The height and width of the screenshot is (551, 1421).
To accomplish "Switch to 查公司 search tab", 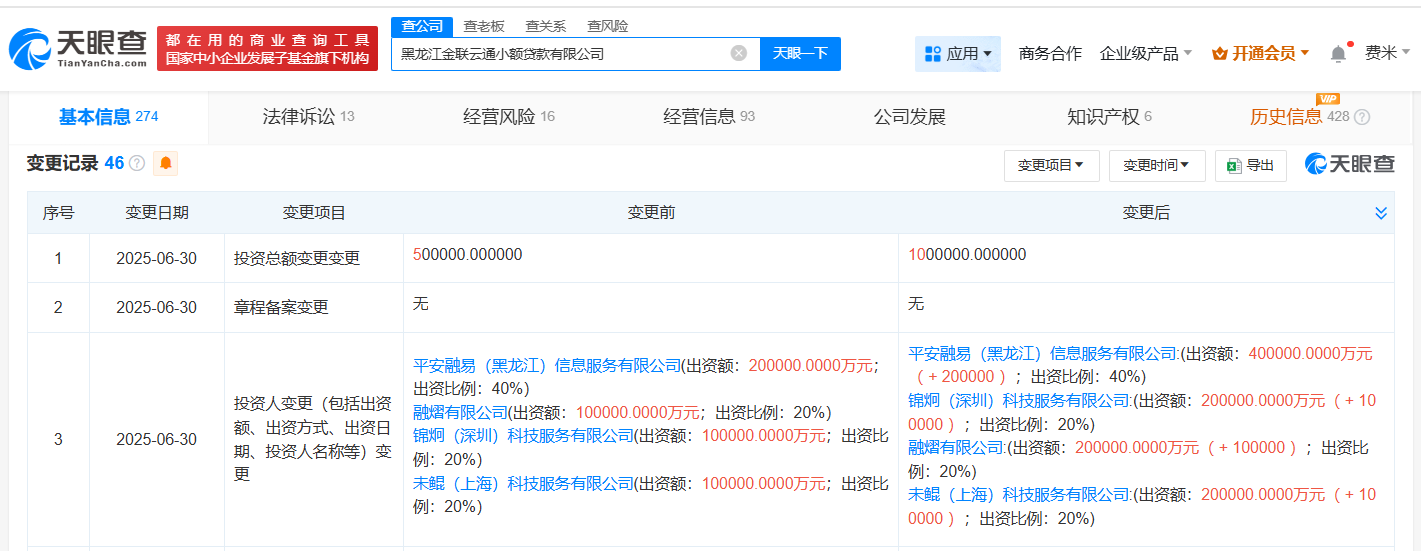I will (421, 26).
